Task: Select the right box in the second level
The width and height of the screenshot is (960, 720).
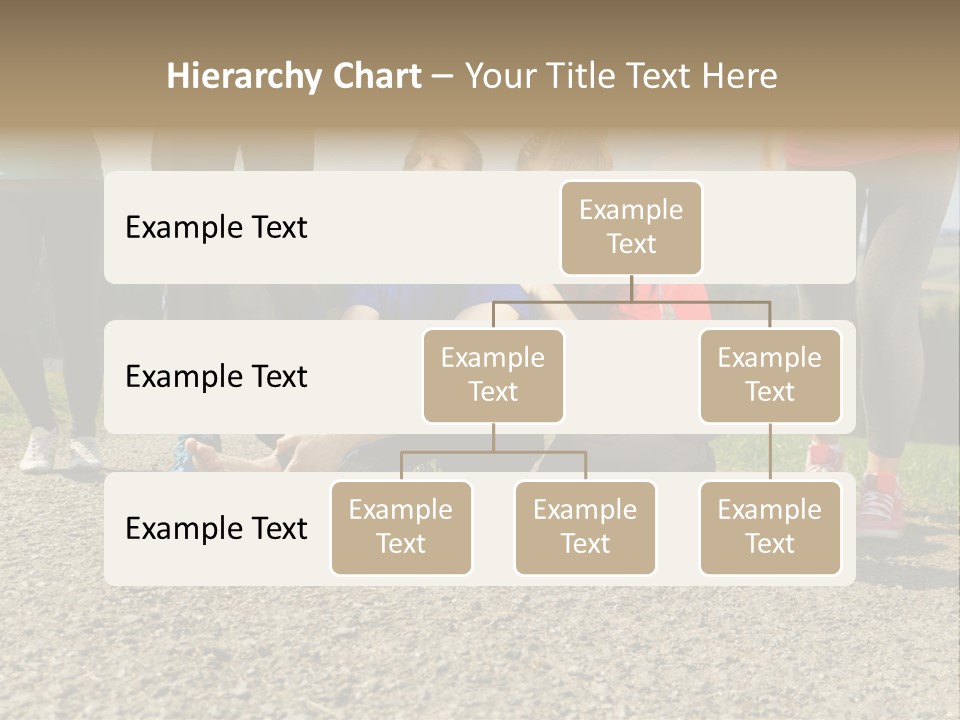Action: pos(770,375)
